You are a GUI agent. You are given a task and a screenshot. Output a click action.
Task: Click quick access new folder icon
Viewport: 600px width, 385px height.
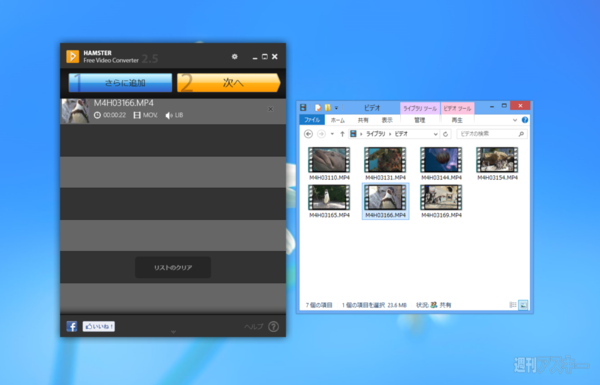[x=328, y=108]
